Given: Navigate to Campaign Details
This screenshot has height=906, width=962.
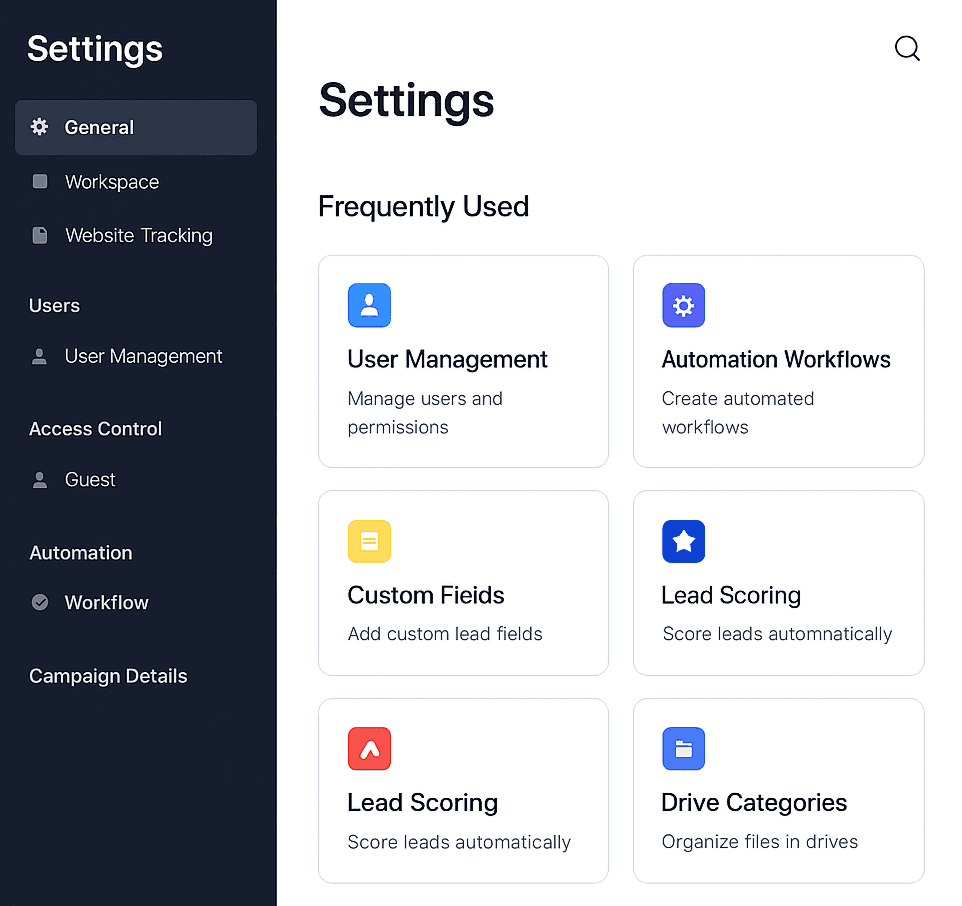Looking at the screenshot, I should click(107, 676).
